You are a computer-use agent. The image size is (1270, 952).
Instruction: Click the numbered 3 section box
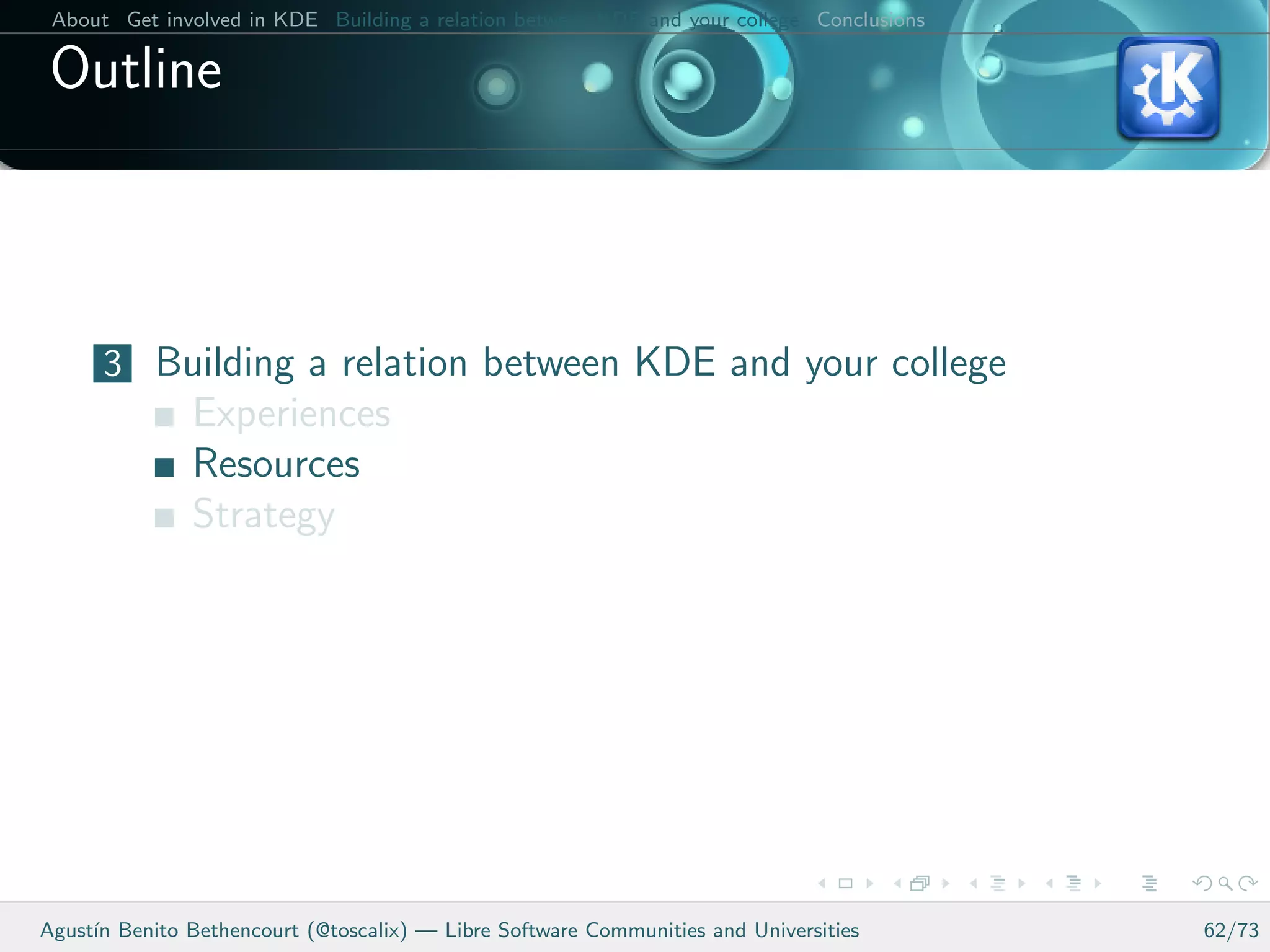112,363
